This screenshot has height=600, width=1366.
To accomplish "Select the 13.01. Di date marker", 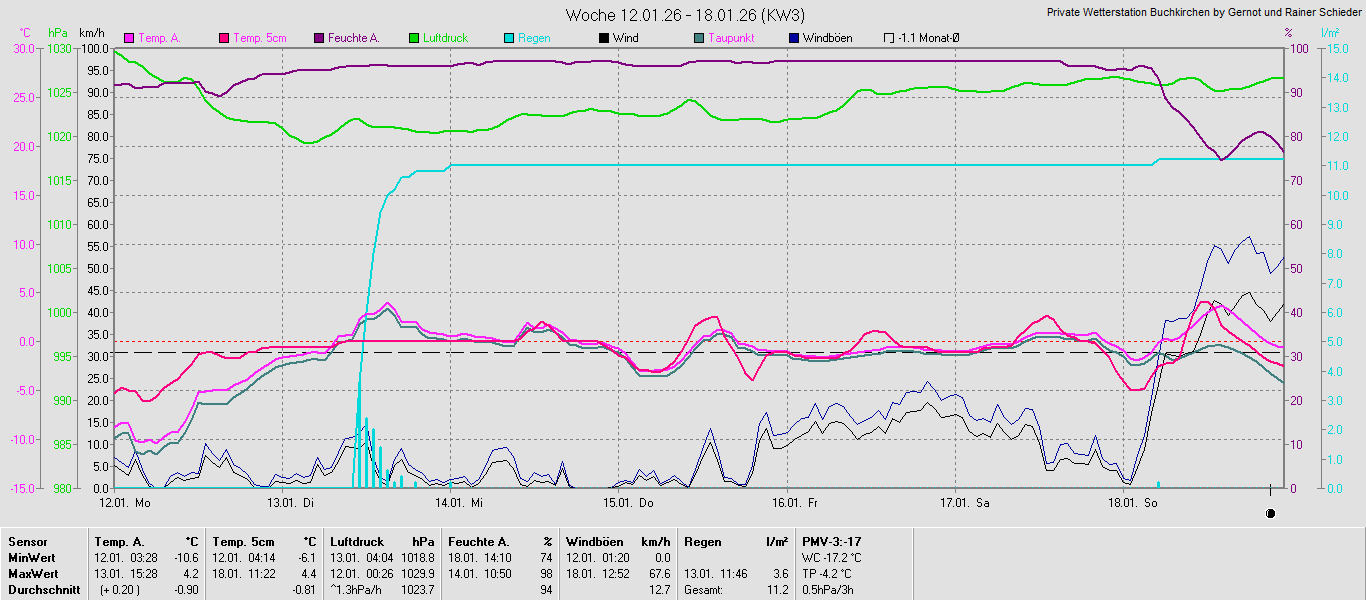I will coord(291,503).
